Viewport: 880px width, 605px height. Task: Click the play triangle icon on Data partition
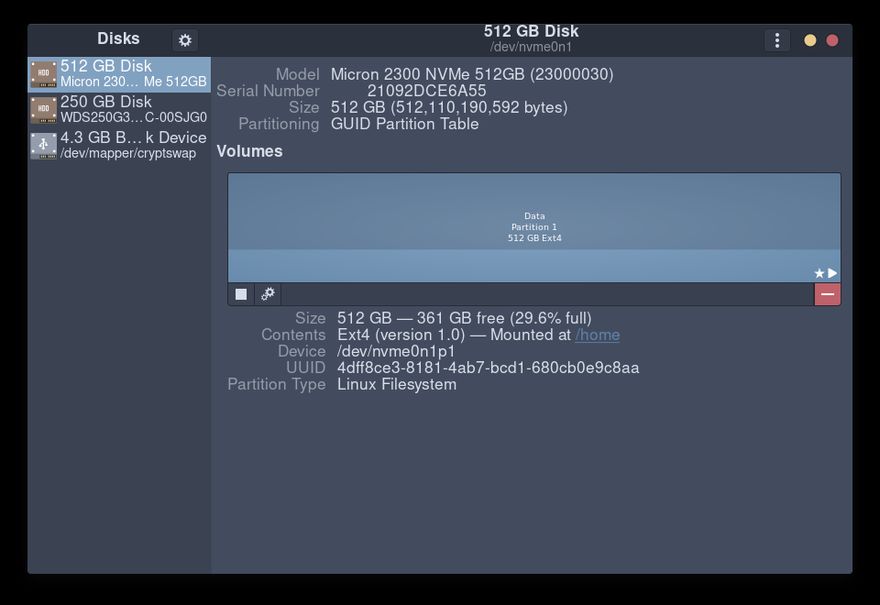833,273
